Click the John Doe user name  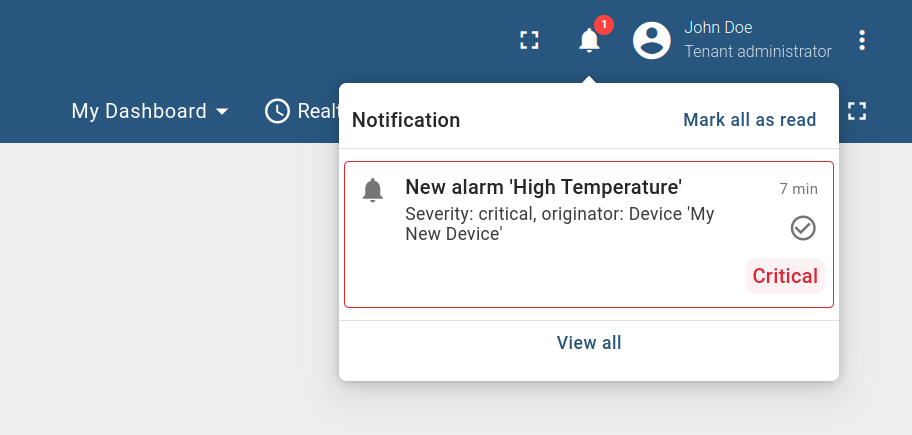pyautogui.click(x=718, y=28)
